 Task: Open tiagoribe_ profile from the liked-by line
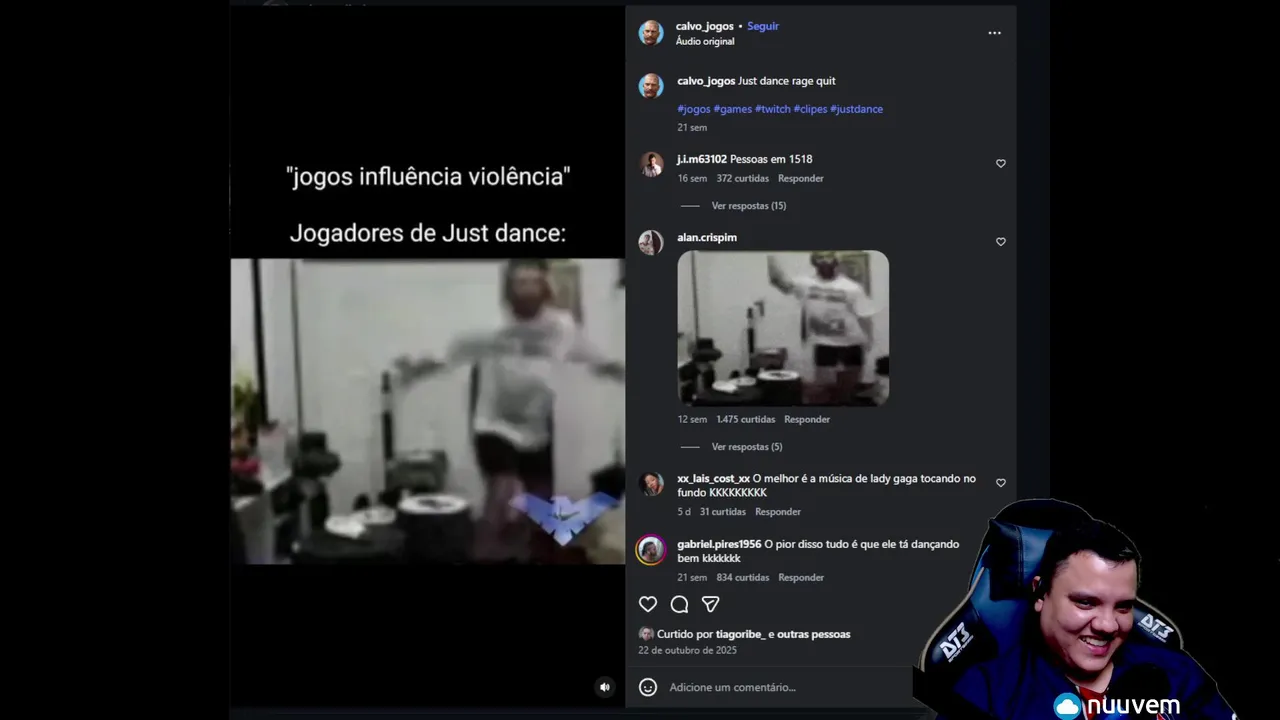point(741,634)
